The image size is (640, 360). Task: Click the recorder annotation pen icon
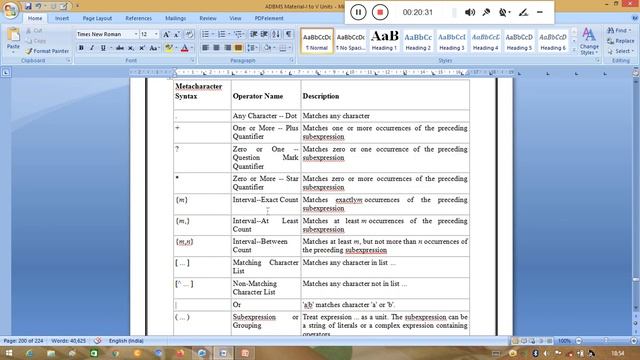pyautogui.click(x=523, y=12)
